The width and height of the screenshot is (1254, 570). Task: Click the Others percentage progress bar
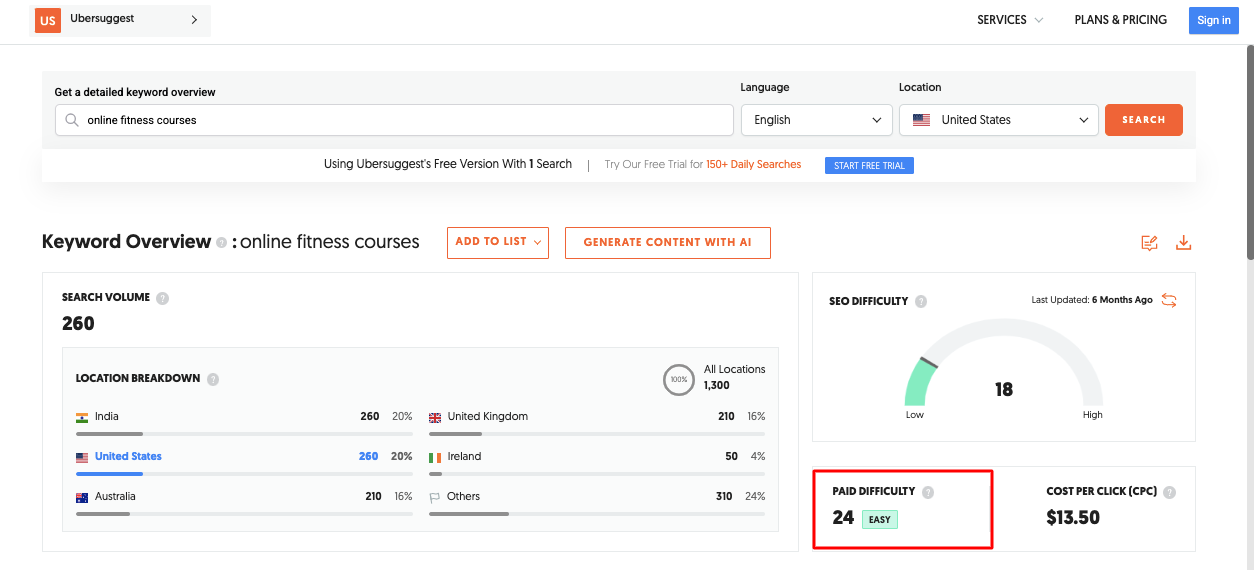coord(597,514)
